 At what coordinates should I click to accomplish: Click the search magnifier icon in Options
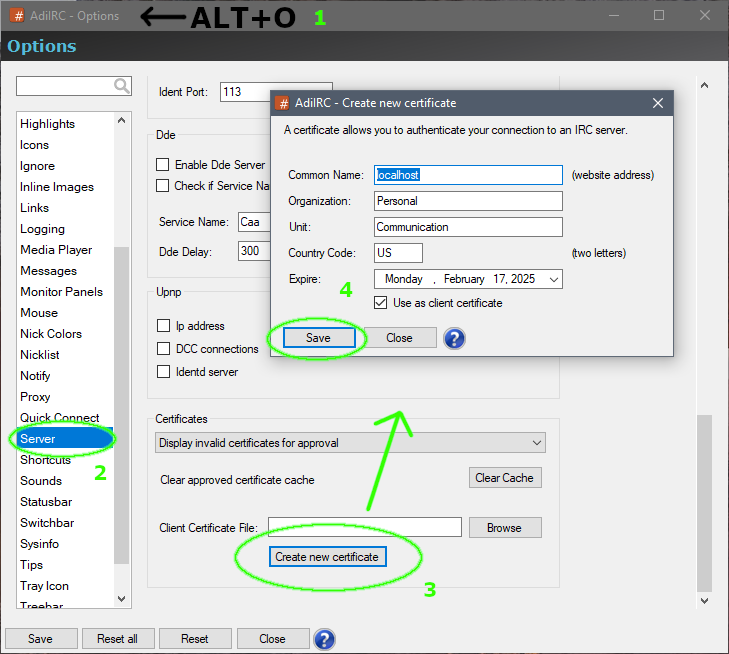click(x=122, y=86)
